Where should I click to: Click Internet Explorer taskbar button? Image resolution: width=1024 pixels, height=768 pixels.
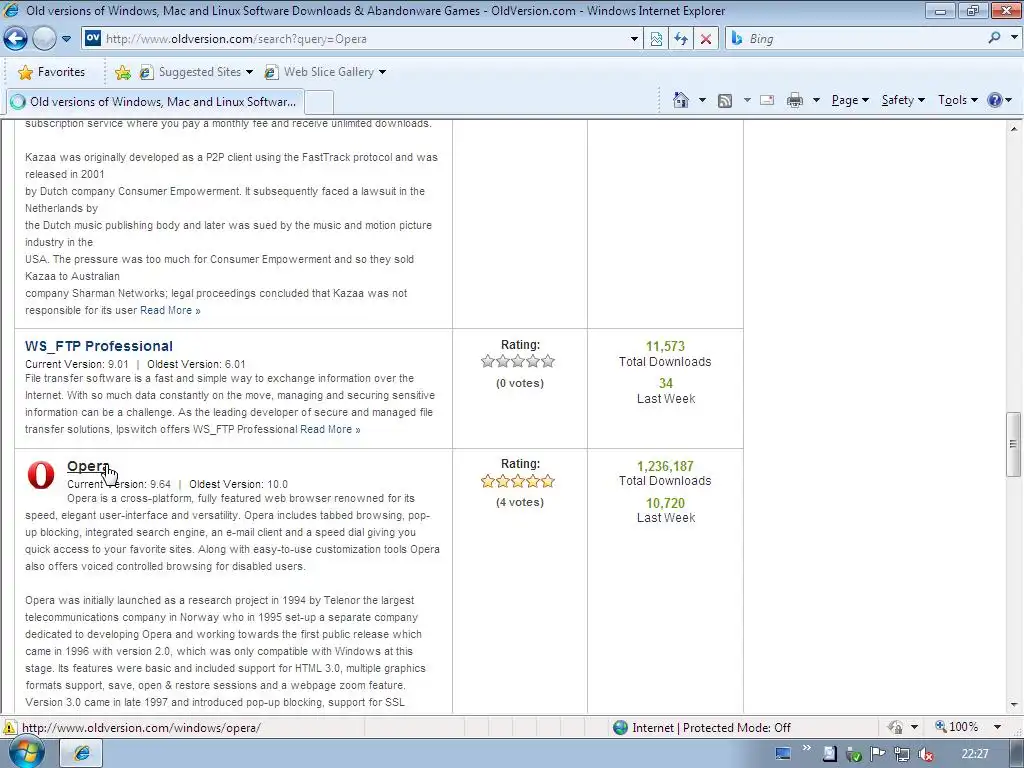(x=82, y=753)
